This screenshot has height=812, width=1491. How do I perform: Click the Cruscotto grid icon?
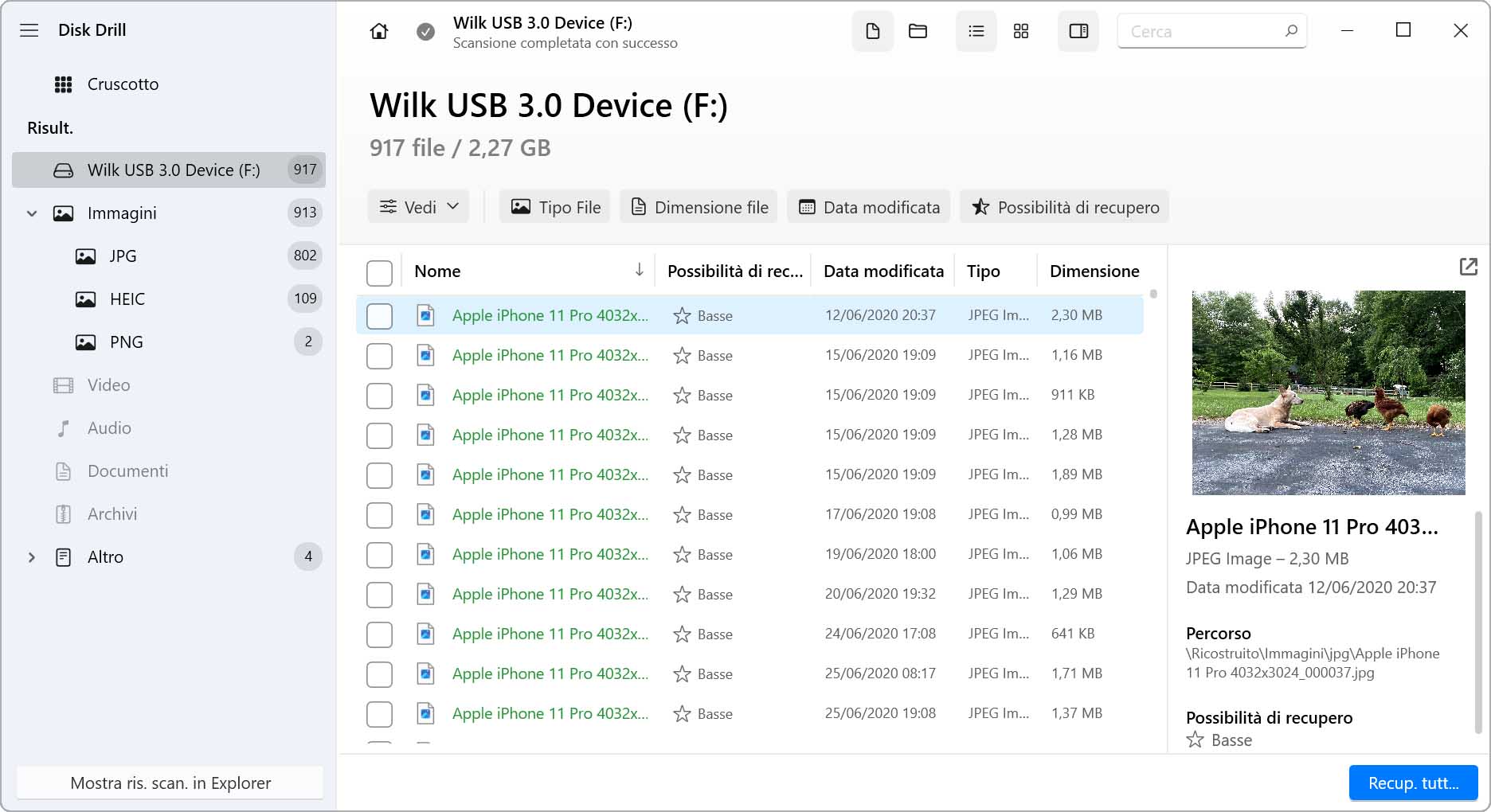[x=64, y=84]
